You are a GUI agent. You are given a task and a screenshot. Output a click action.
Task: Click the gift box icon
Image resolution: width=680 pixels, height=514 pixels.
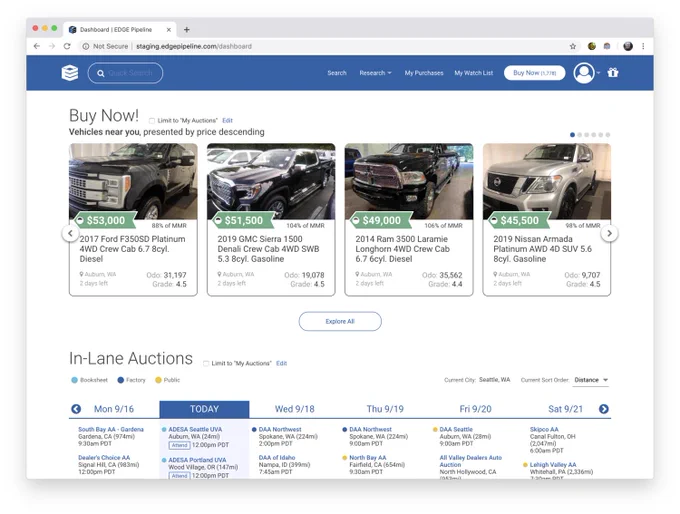pos(613,72)
